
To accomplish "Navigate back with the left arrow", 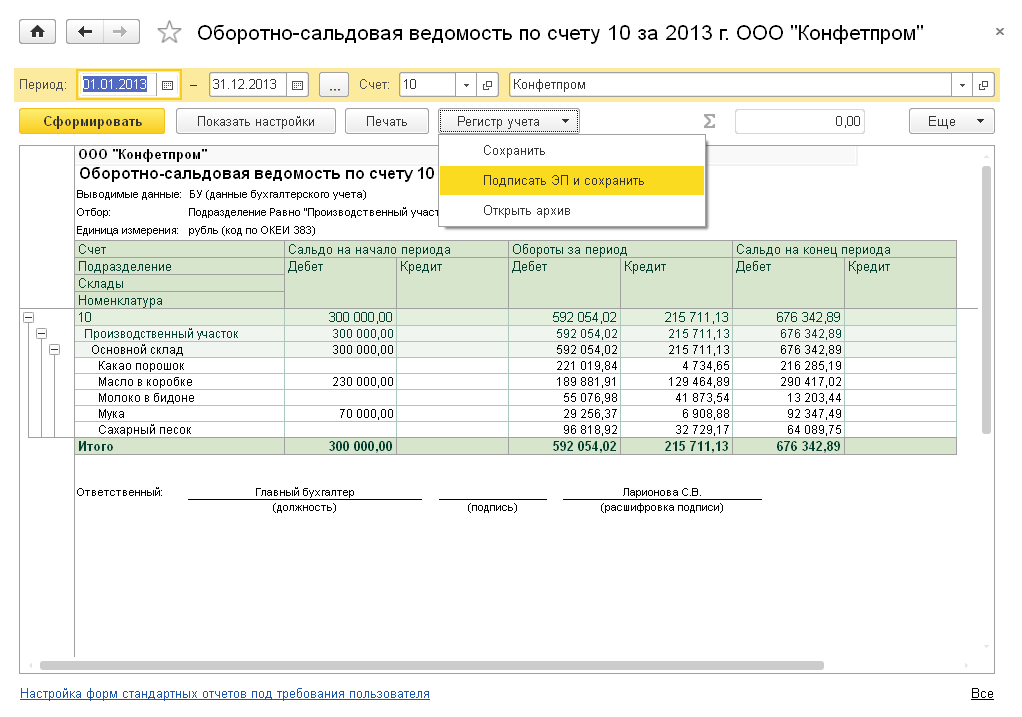I will tap(85, 31).
